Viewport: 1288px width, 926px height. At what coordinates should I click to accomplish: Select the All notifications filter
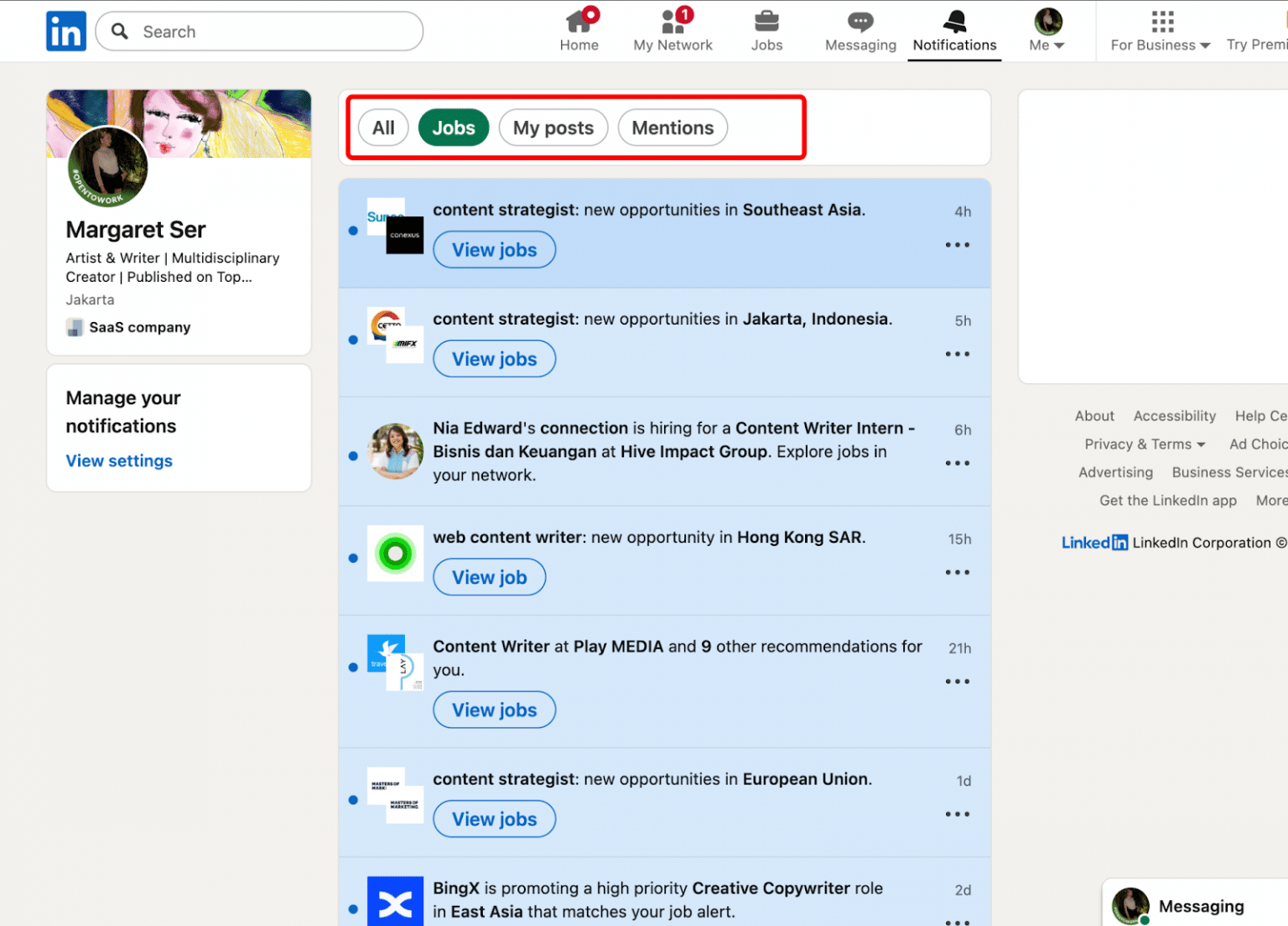pyautogui.click(x=383, y=127)
